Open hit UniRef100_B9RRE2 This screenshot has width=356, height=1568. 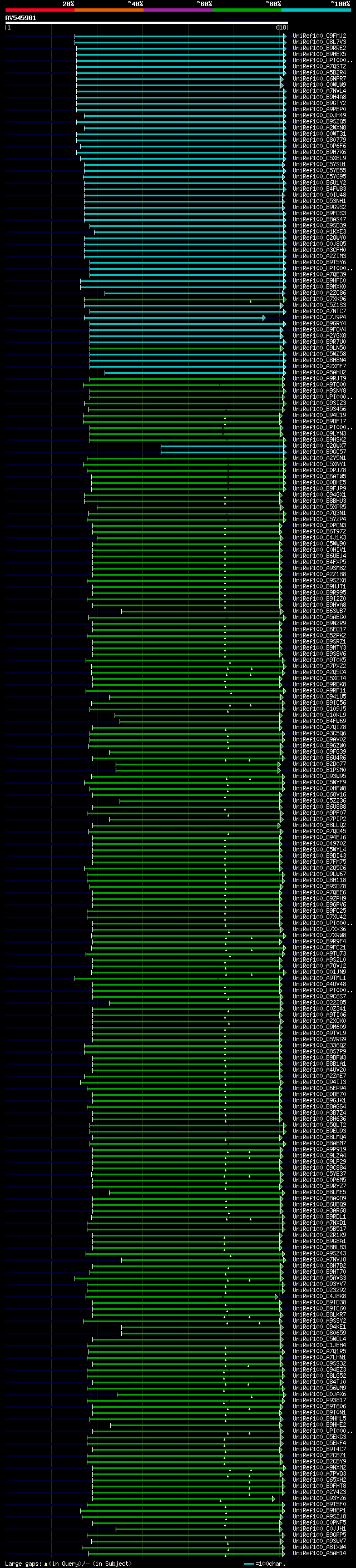319,48
